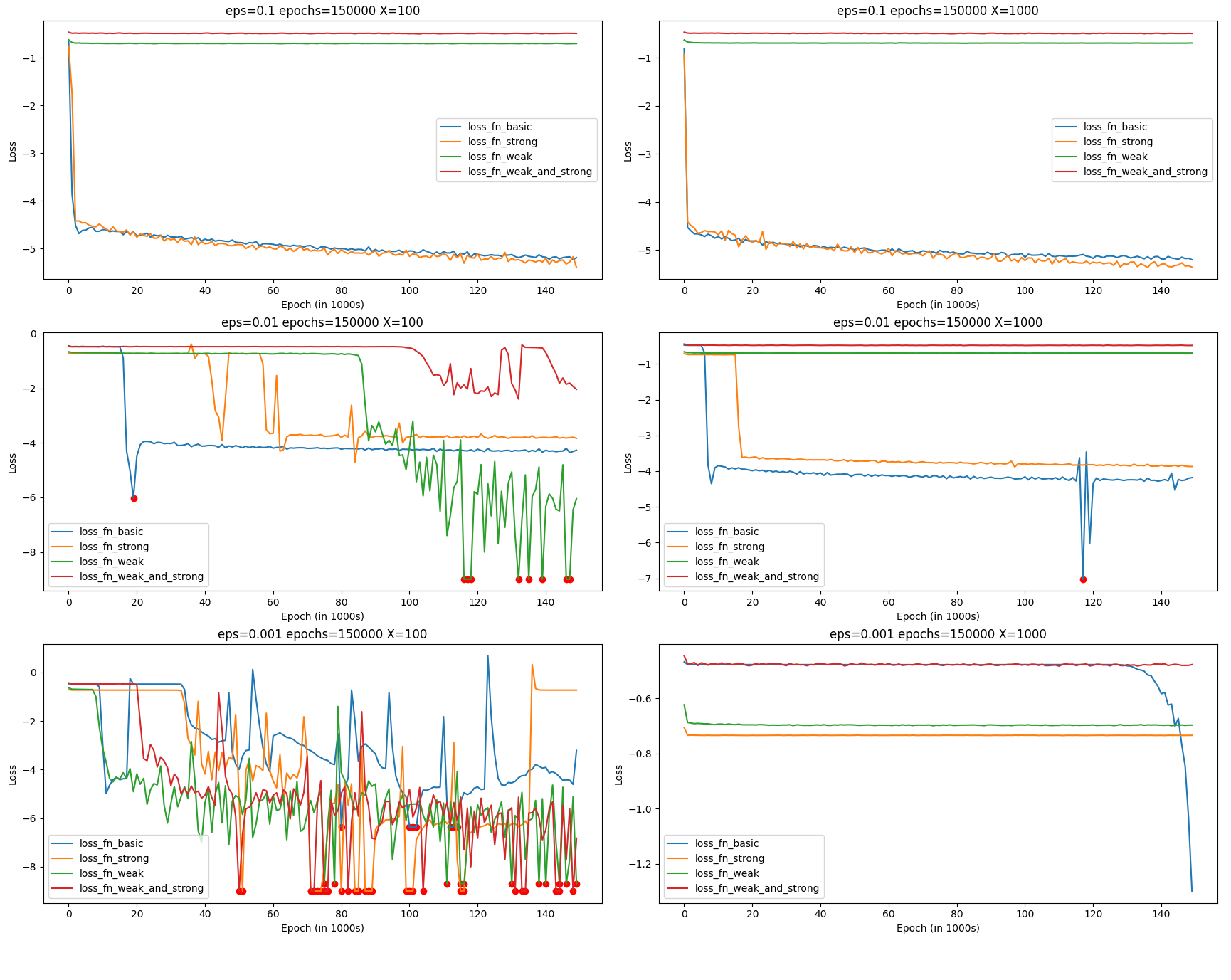Click the 'Loss' y-axis label of eps=0.001 X=100 plot
This screenshot has width=1231, height=980.
[x=12, y=774]
